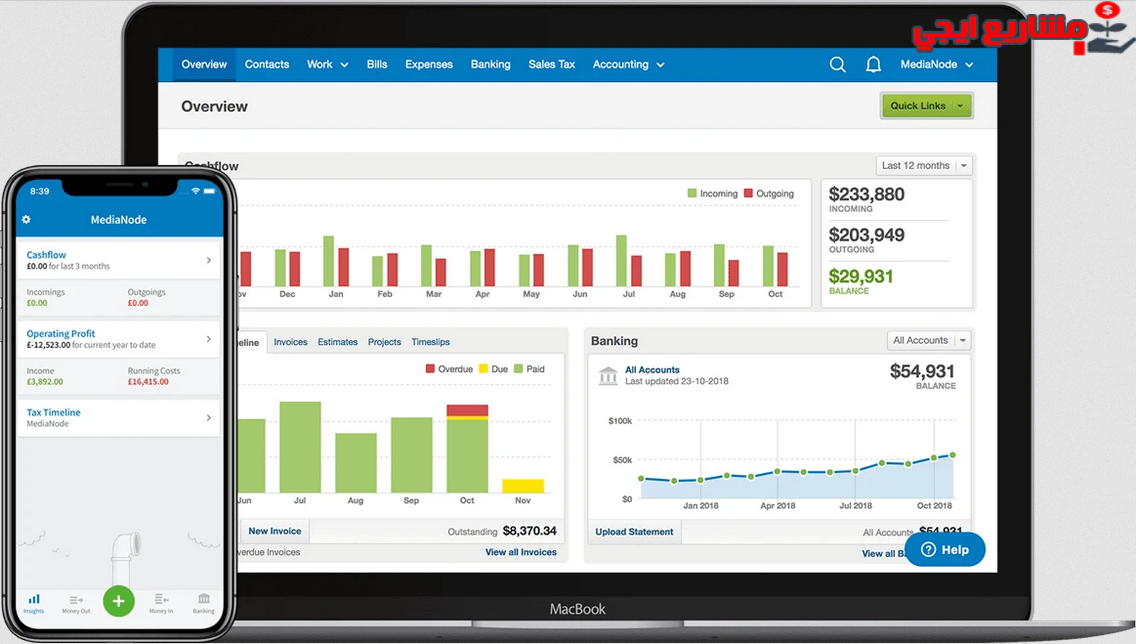Expand the Work menu

pyautogui.click(x=327, y=64)
